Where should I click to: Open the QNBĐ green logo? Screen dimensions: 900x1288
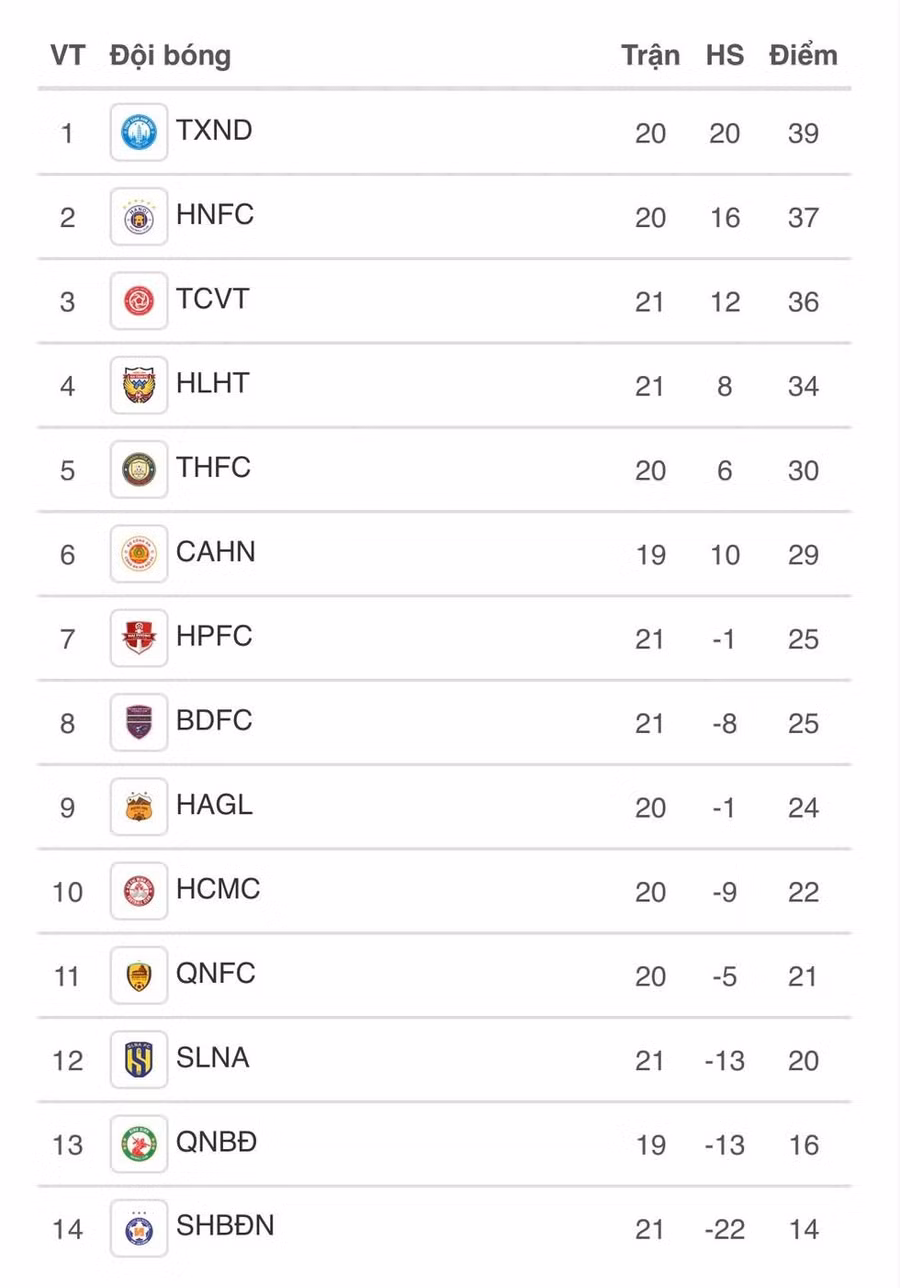click(x=139, y=1143)
